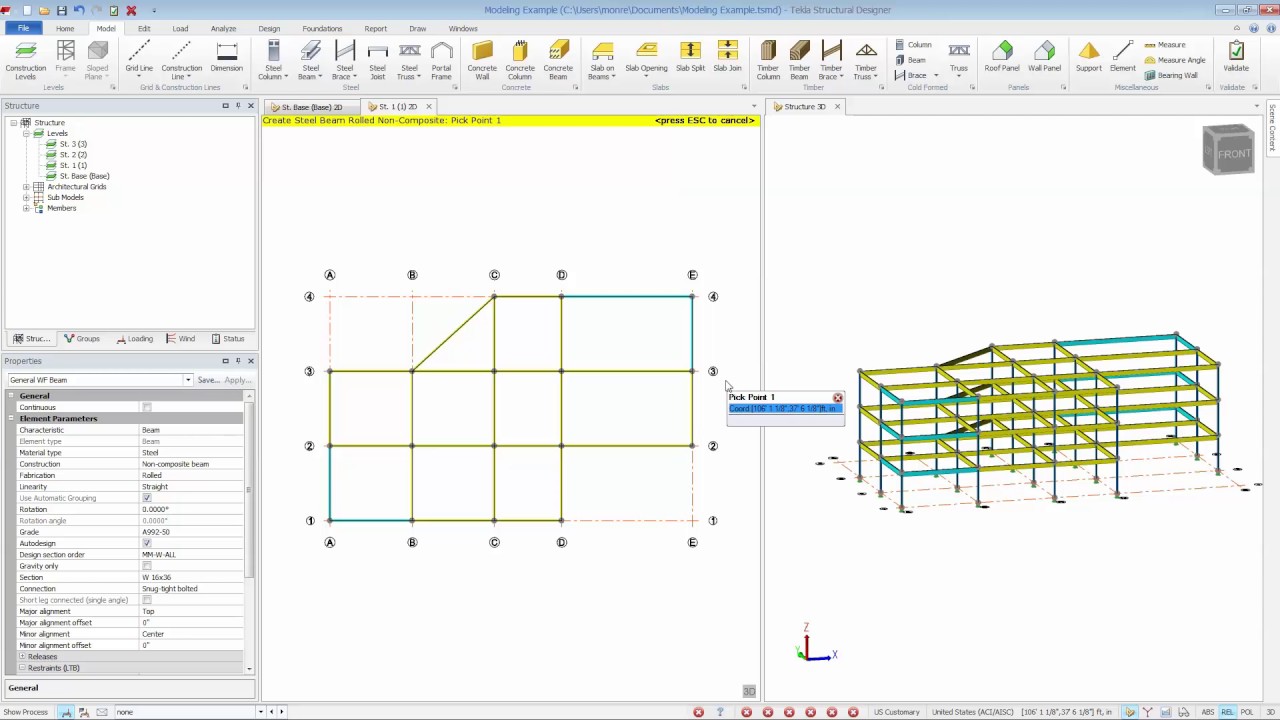Open the St. Base (Base) 2D view tab
This screenshot has height=720, width=1280.
click(x=311, y=107)
